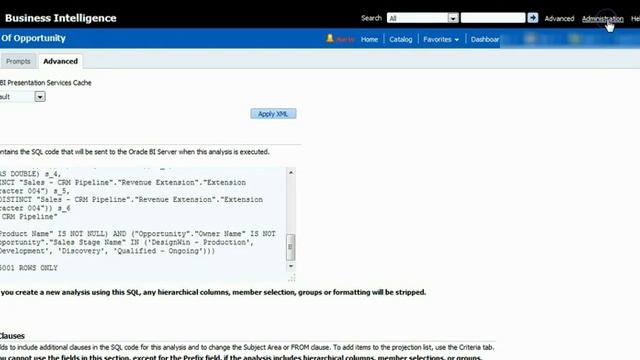640x360 pixels.
Task: Click the 'BI Presentation Services Cache' label
Action: 45,83
